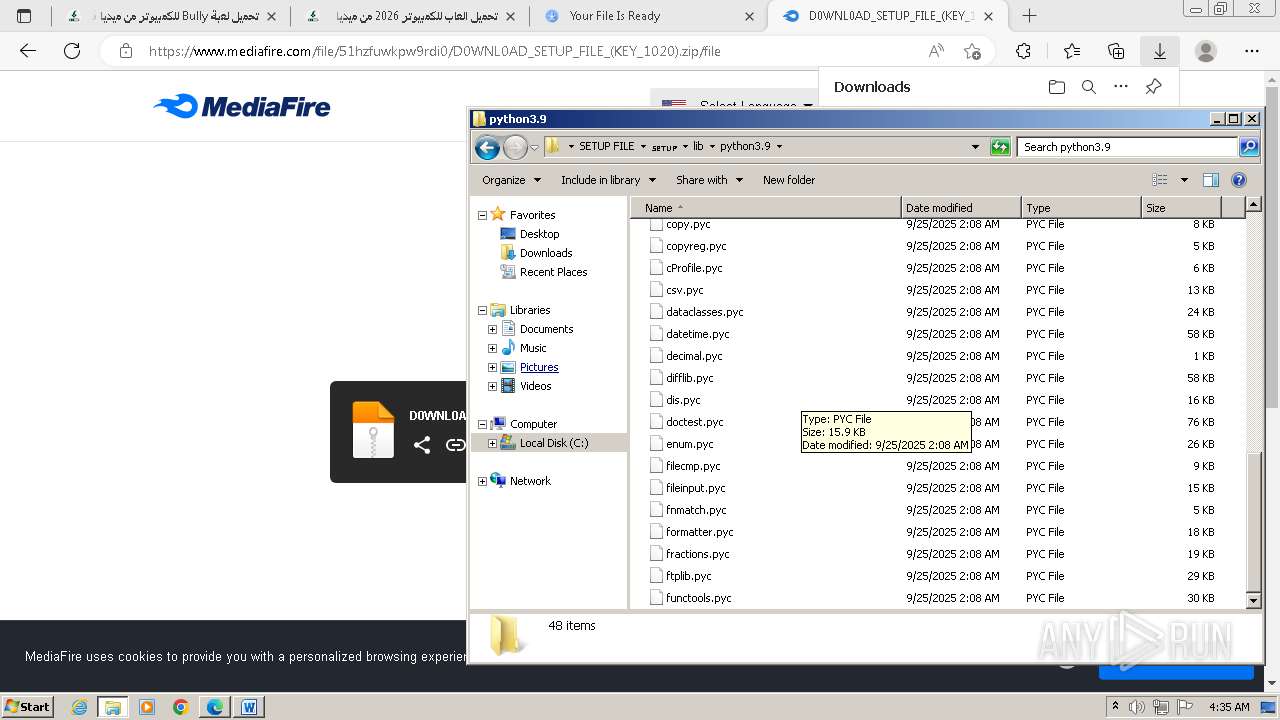Screen dimensions: 1280x720
Task: Click the Change your view icon
Action: [1160, 180]
